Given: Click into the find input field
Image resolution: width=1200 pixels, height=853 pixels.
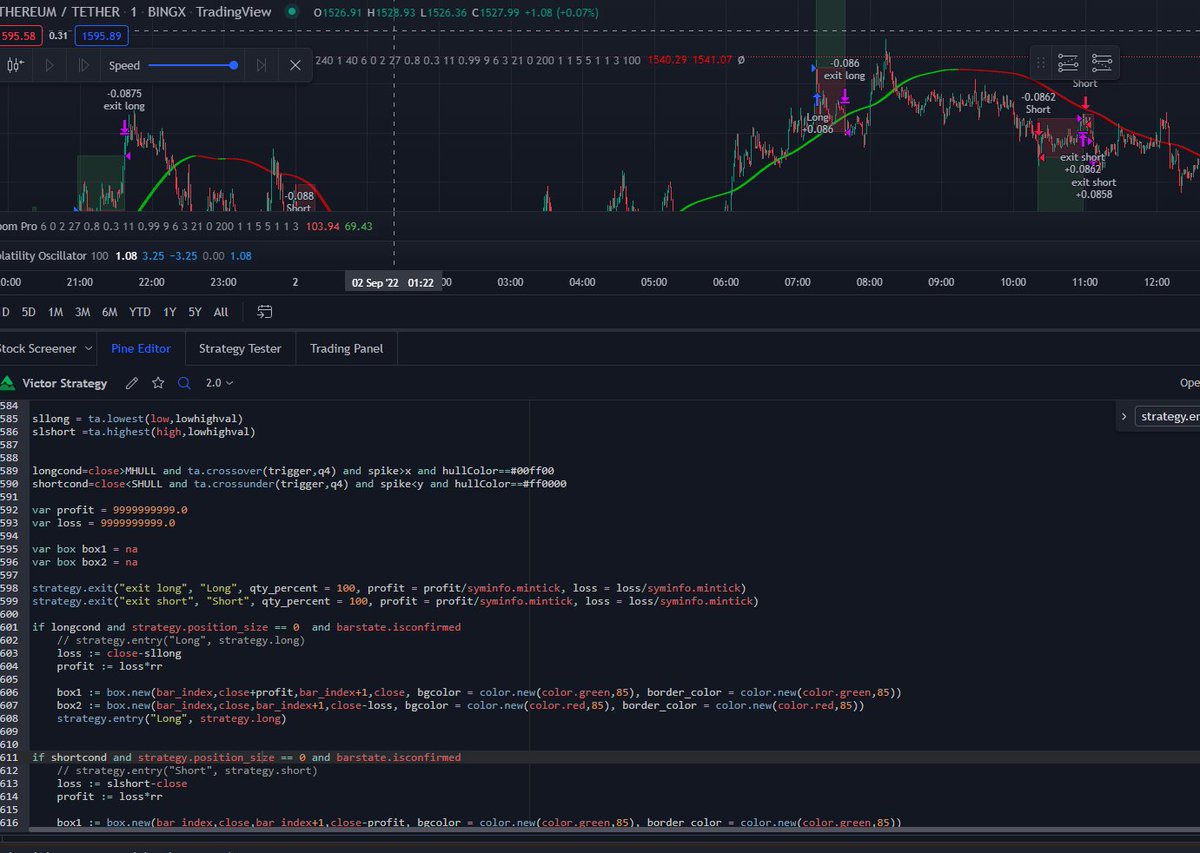Looking at the screenshot, I should pyautogui.click(x=1168, y=416).
